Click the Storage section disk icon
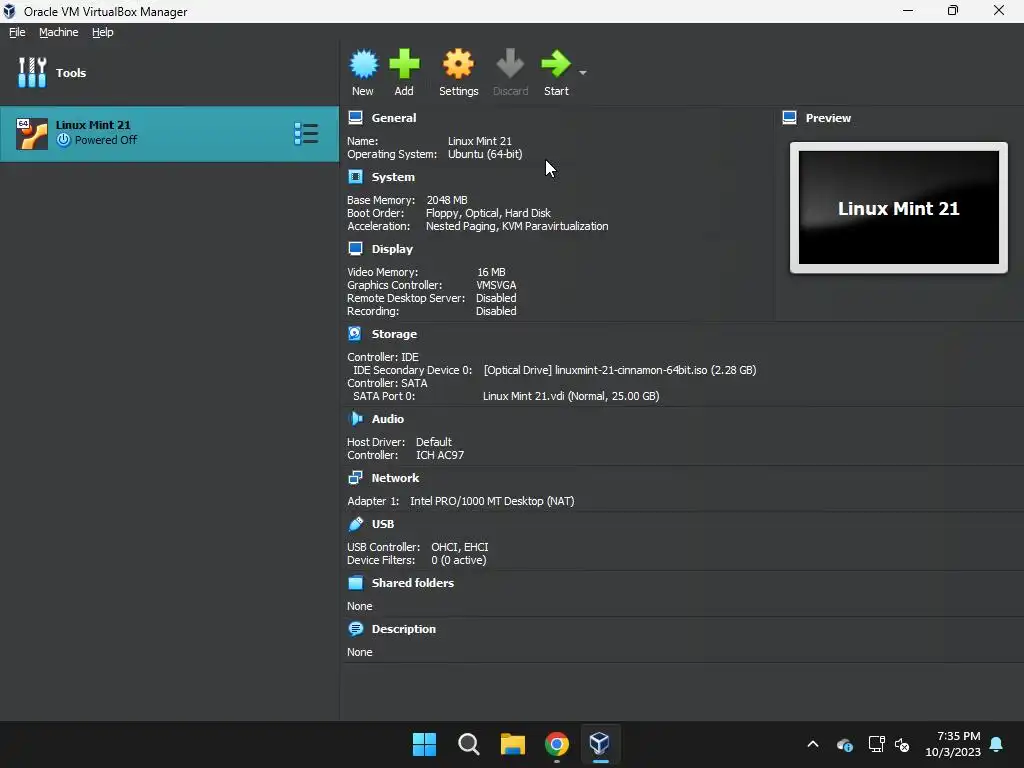The height and width of the screenshot is (768, 1024). click(355, 334)
